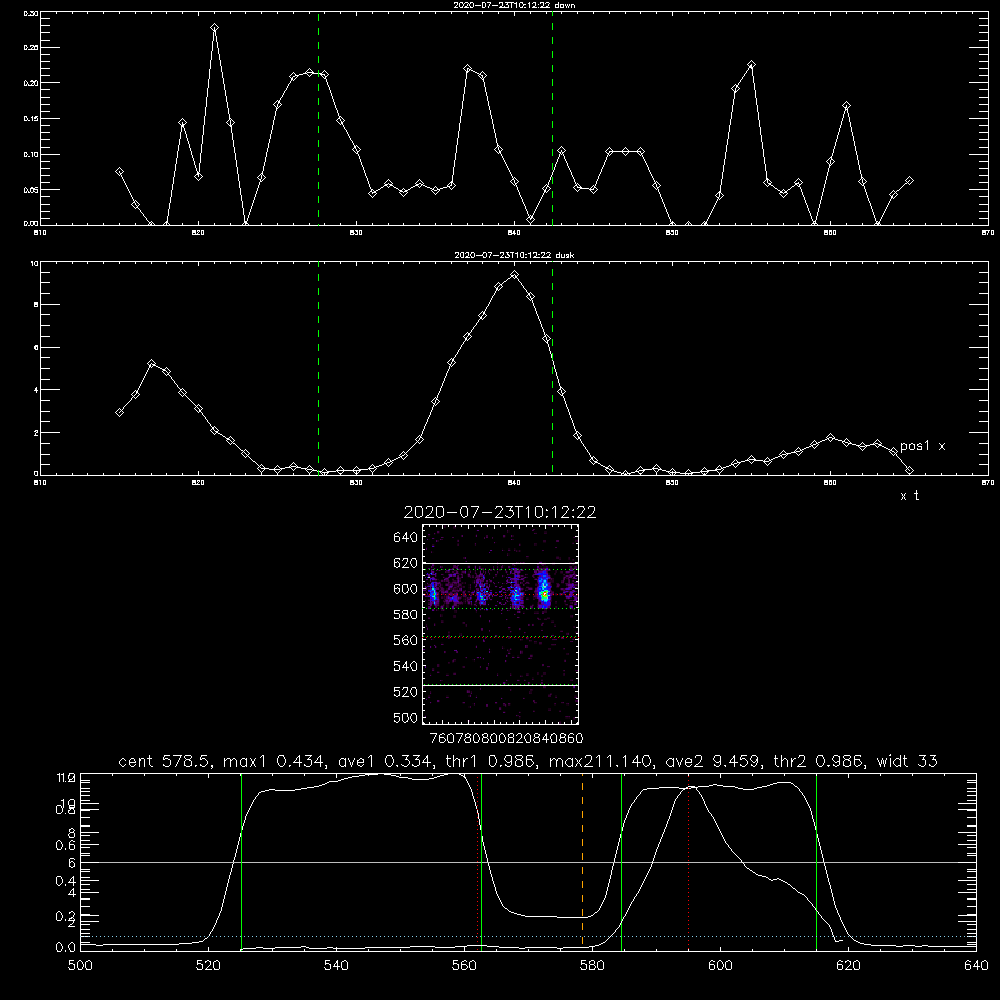The image size is (1000, 1000).
Task: Click '580' on the bottom plot x-axis
Action: pos(592,966)
